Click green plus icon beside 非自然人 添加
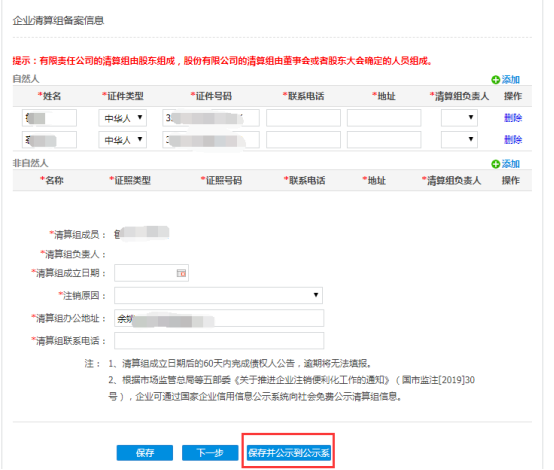The image size is (554, 470). (495, 164)
